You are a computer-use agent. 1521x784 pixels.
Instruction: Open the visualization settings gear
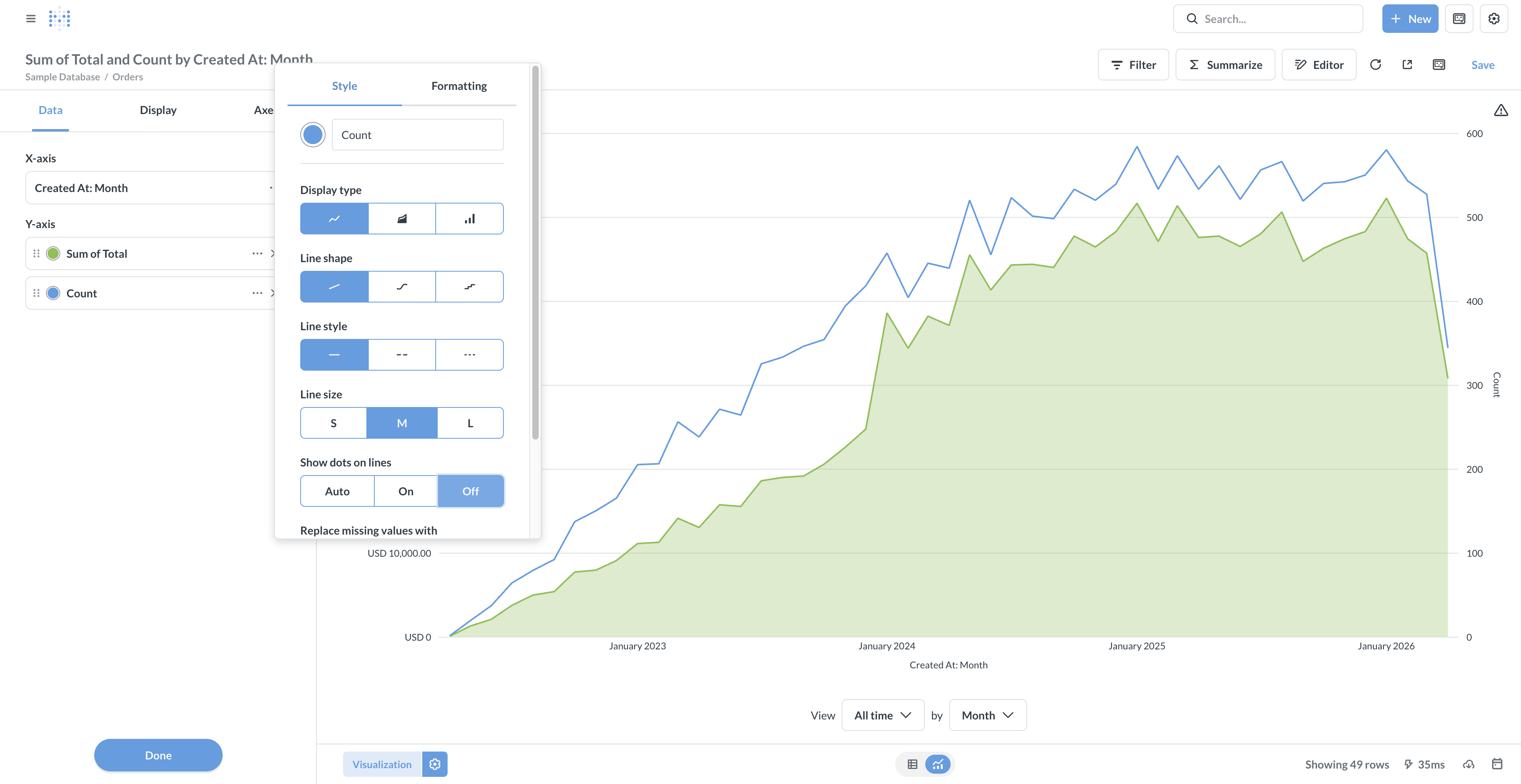(435, 764)
